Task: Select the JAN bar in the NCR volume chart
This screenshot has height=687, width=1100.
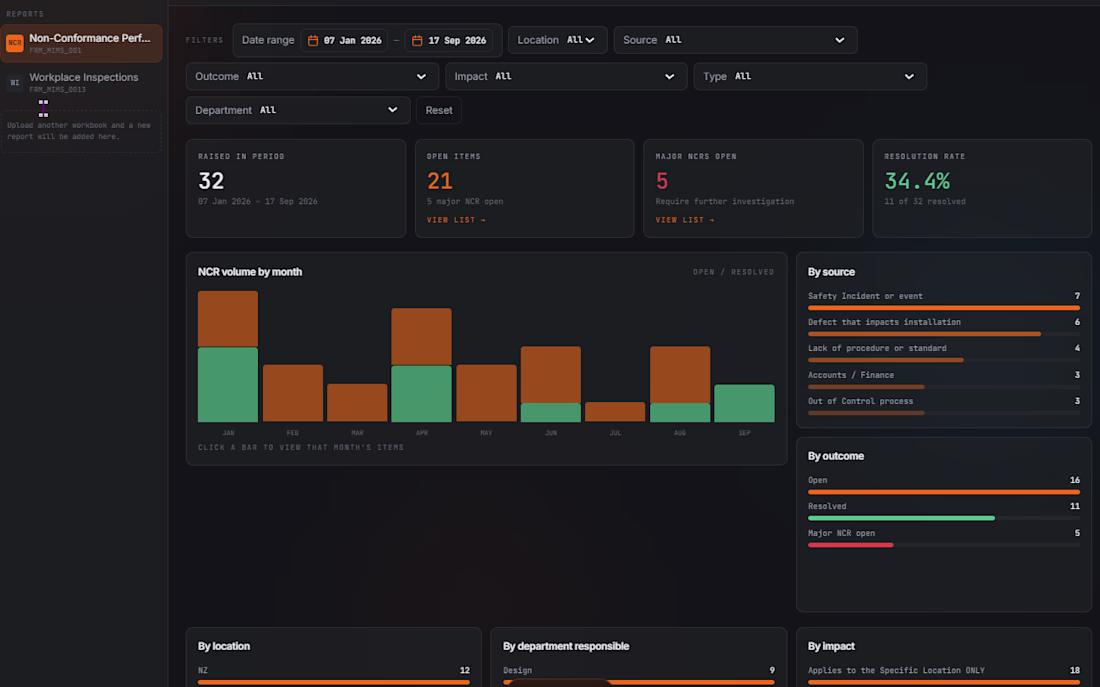Action: tap(228, 356)
